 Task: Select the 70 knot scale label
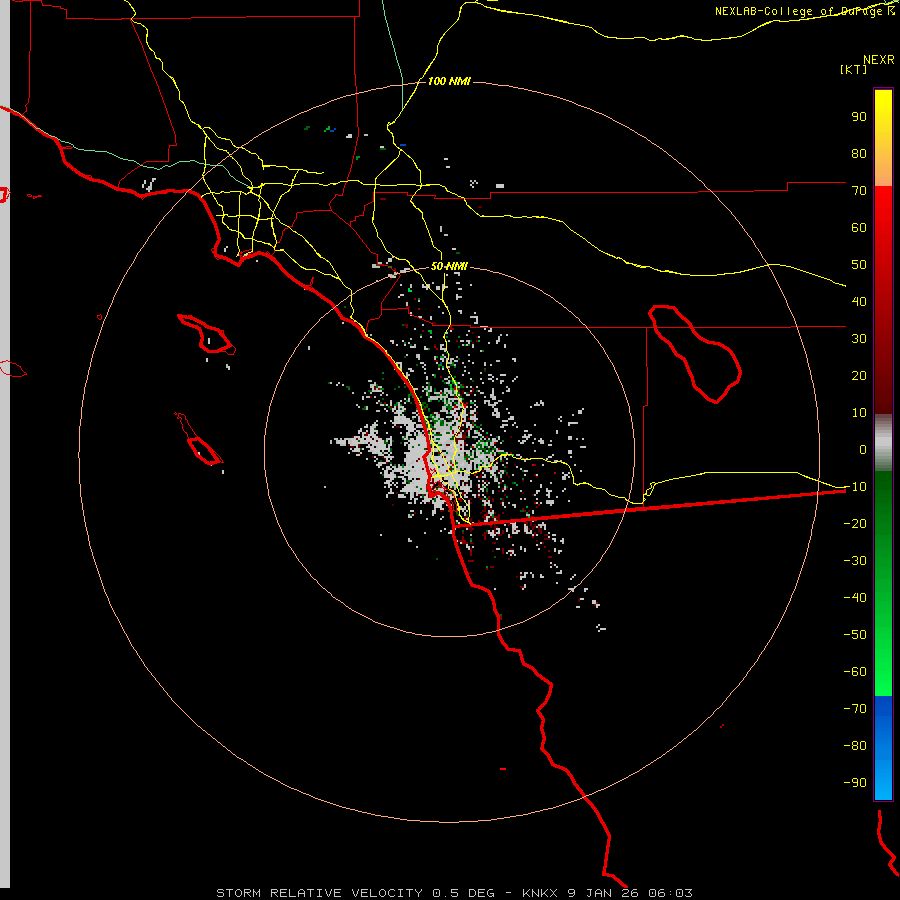pyautogui.click(x=859, y=191)
